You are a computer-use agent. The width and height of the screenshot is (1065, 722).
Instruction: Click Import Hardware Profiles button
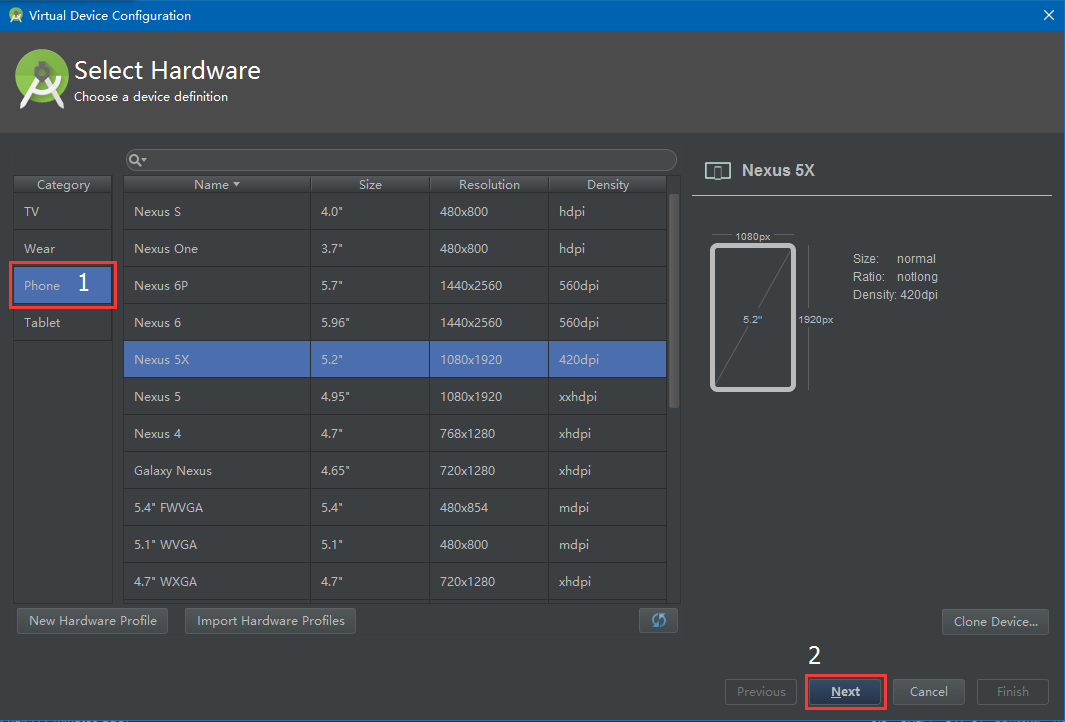point(270,621)
